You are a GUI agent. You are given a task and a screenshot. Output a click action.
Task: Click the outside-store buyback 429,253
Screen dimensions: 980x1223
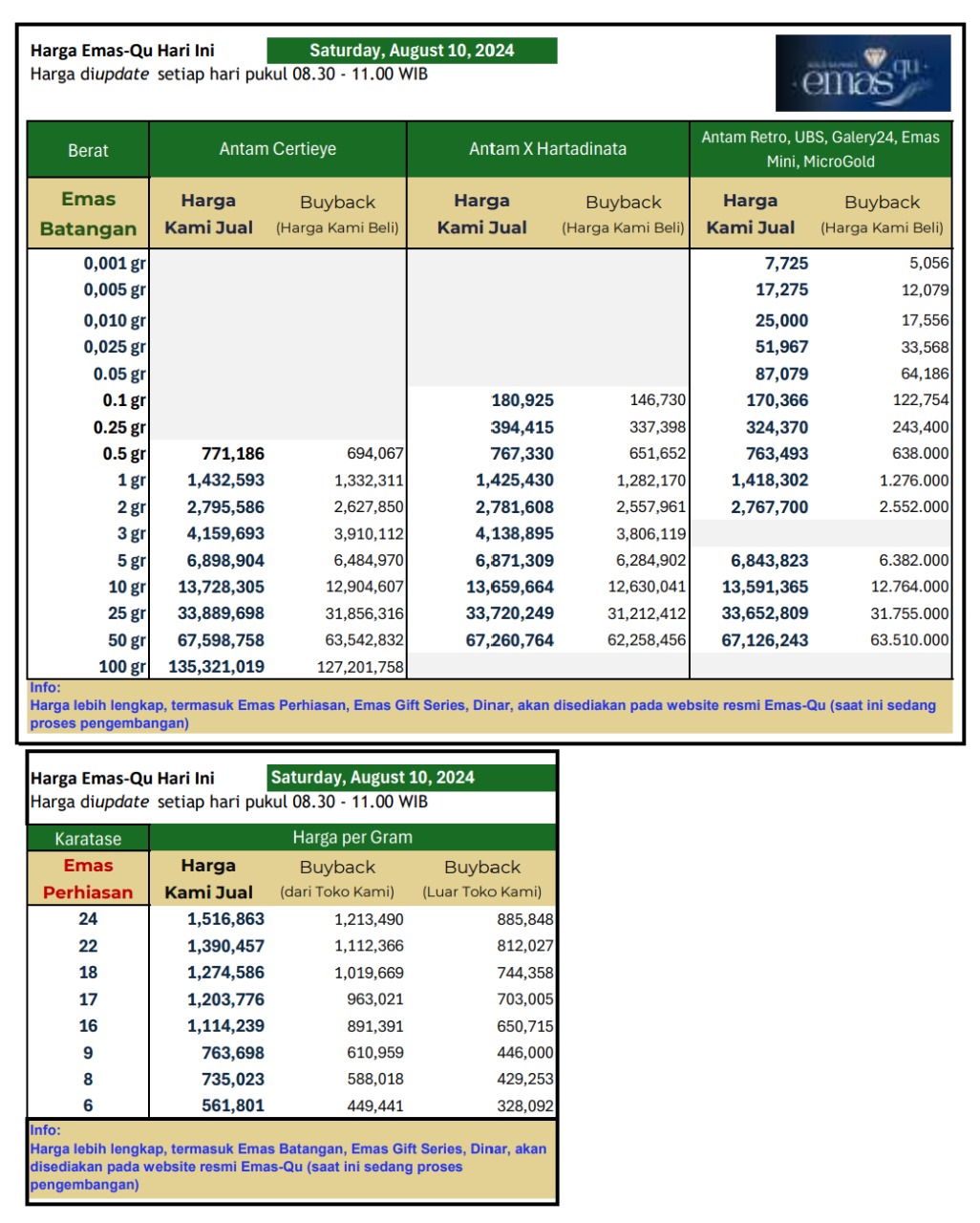pyautogui.click(x=524, y=1080)
